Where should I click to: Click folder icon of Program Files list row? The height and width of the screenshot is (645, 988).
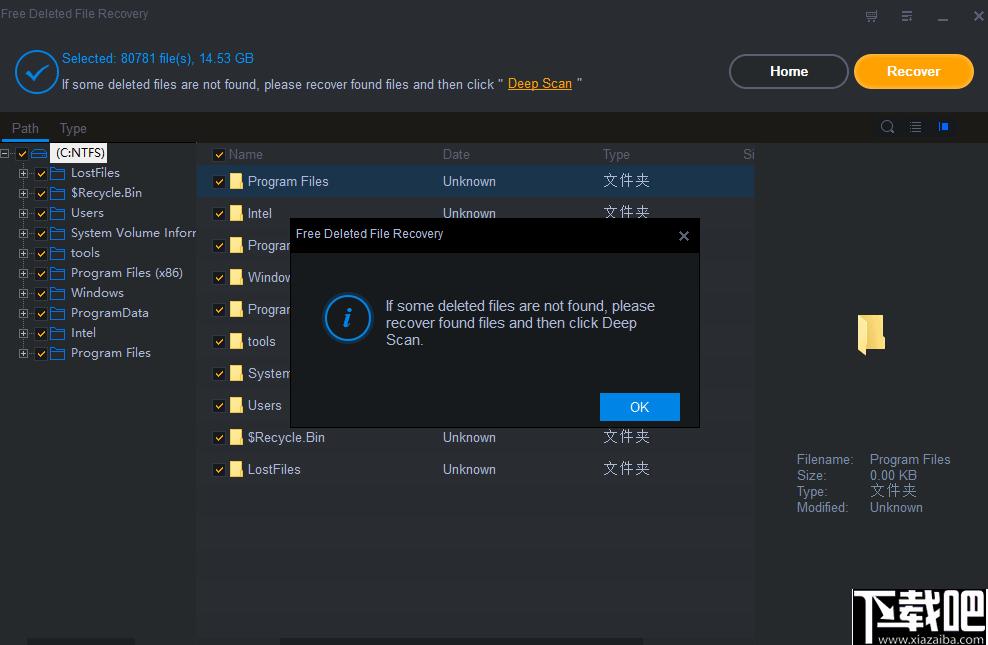click(x=236, y=181)
